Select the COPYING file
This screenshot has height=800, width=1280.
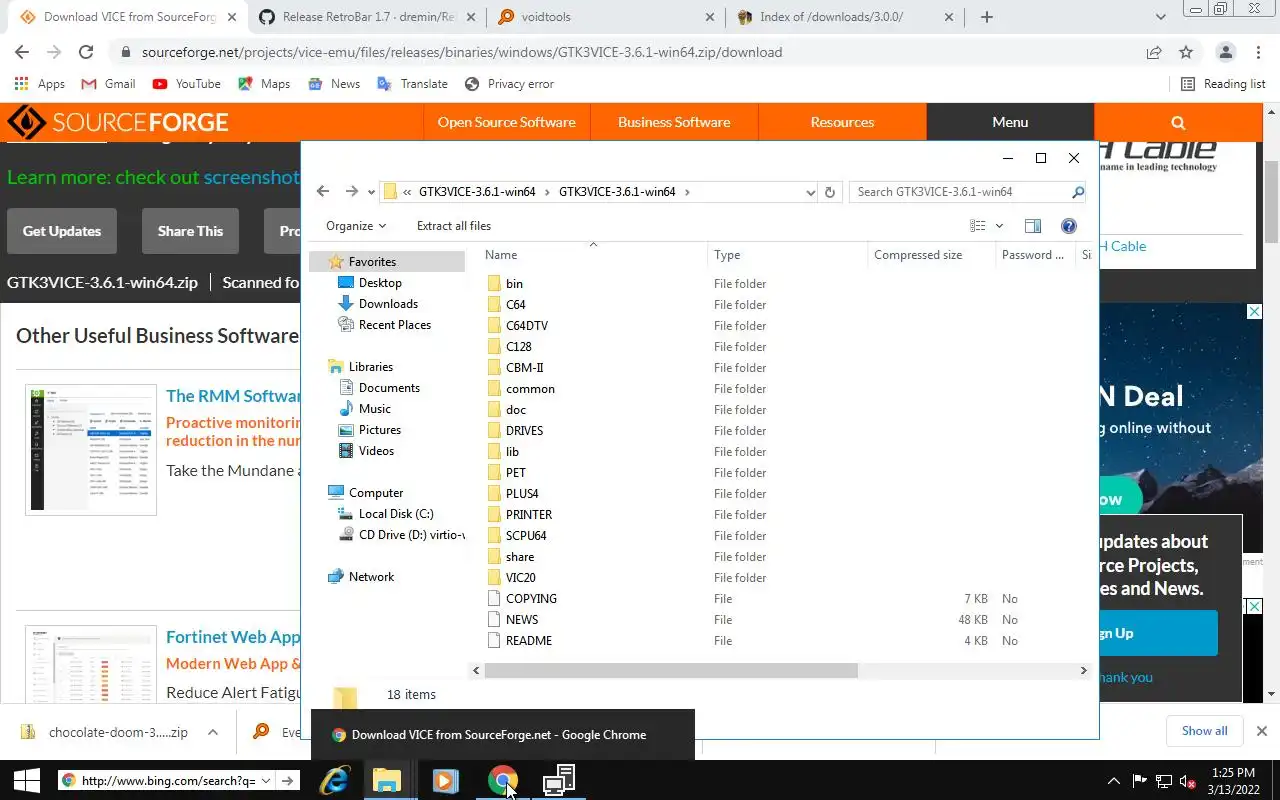coord(531,599)
